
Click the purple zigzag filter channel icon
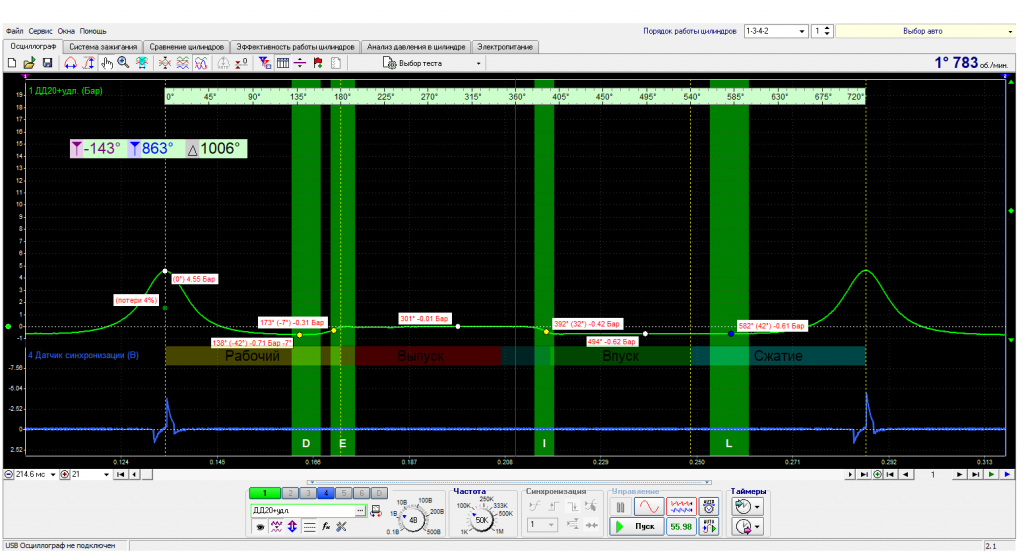(x=276, y=527)
